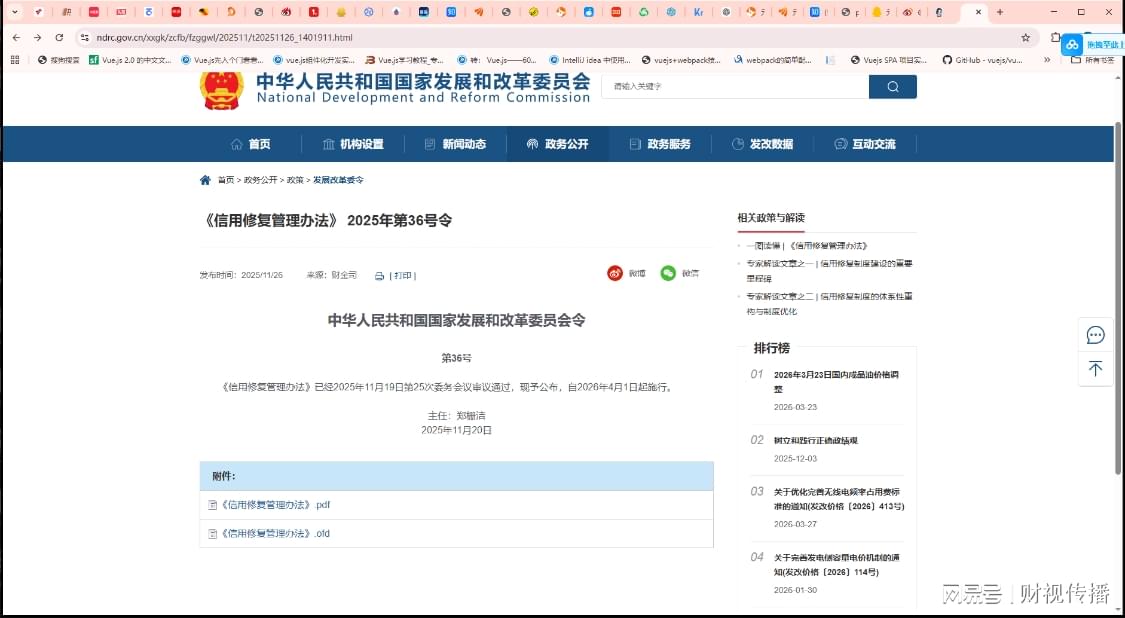Bookmark this page with the star icon

(x=1025, y=37)
